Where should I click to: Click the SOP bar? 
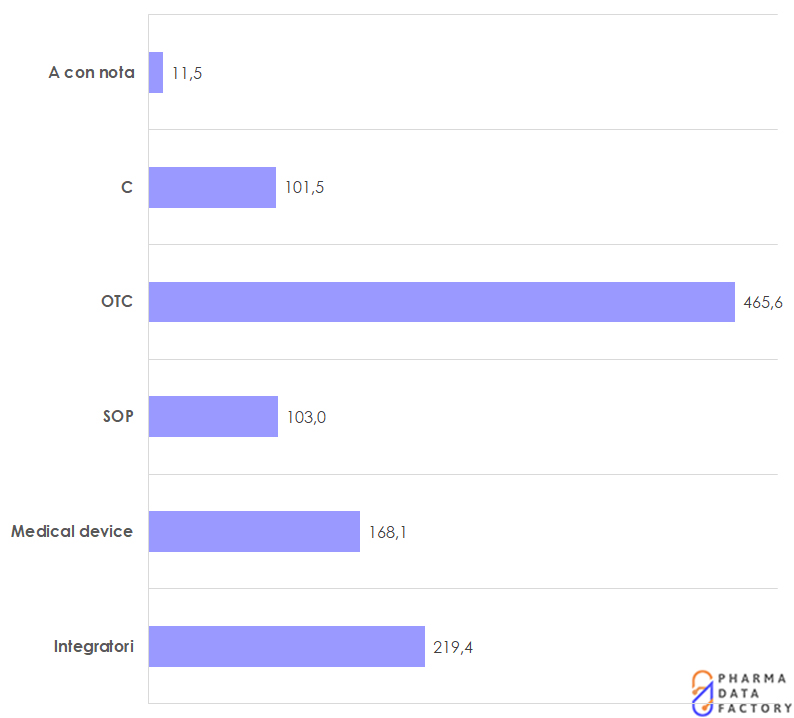[213, 416]
